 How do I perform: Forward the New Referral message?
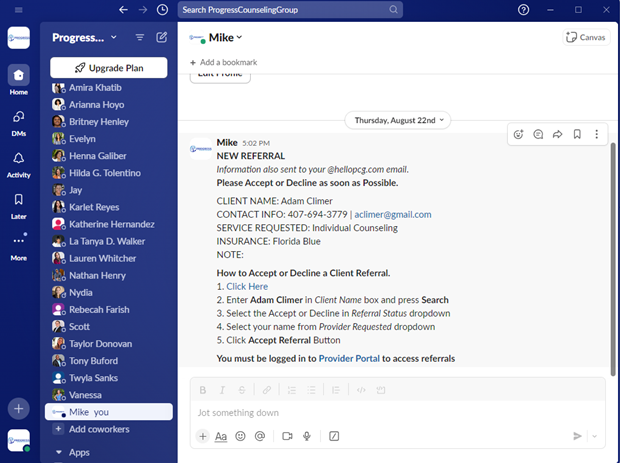pyautogui.click(x=557, y=134)
